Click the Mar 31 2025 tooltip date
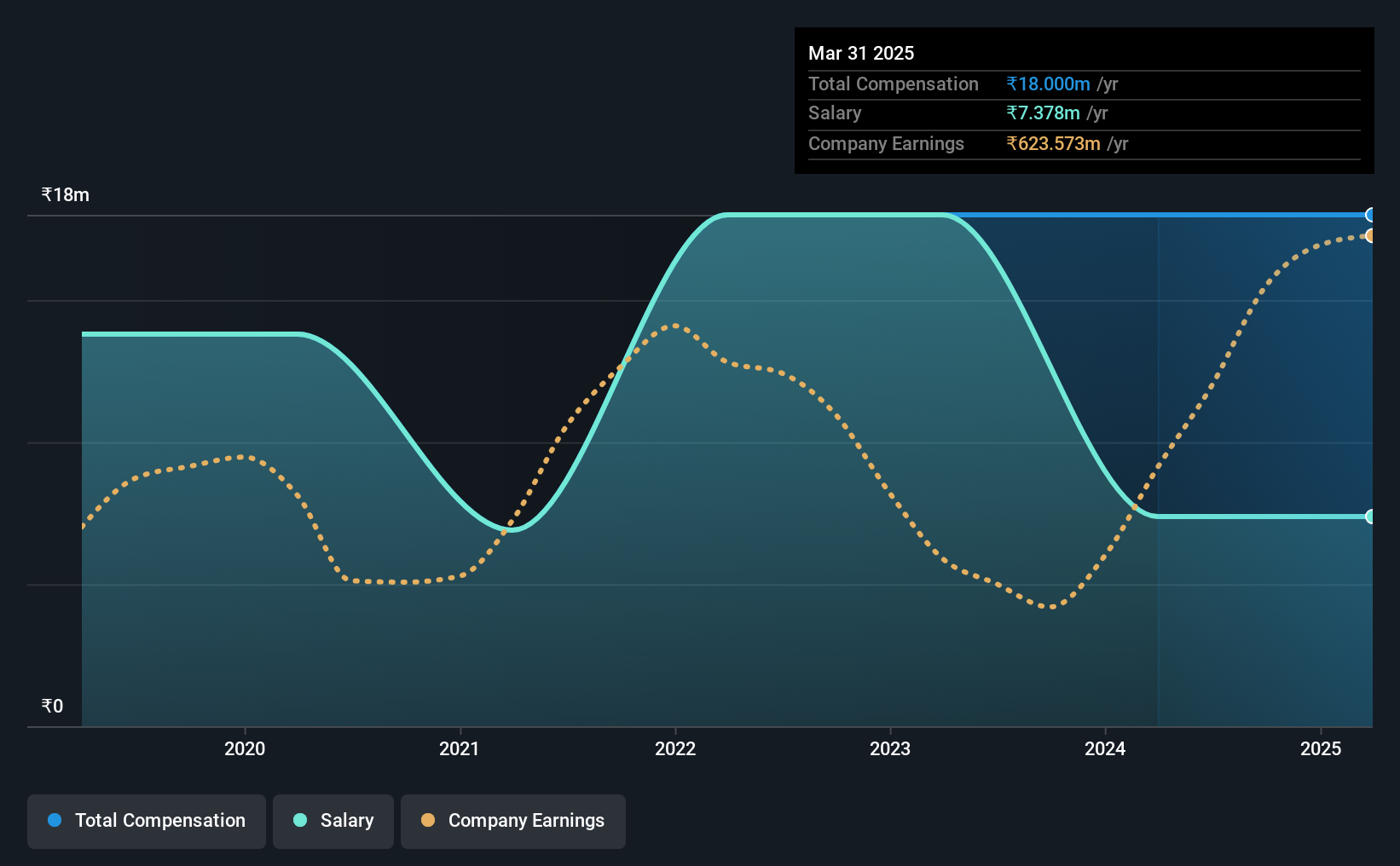 point(861,53)
